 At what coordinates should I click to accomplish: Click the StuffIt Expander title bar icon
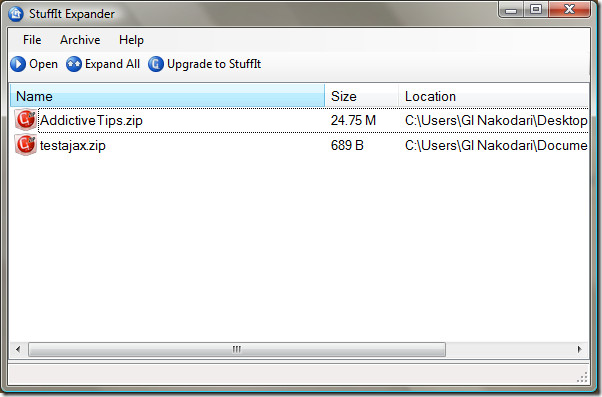point(16,14)
